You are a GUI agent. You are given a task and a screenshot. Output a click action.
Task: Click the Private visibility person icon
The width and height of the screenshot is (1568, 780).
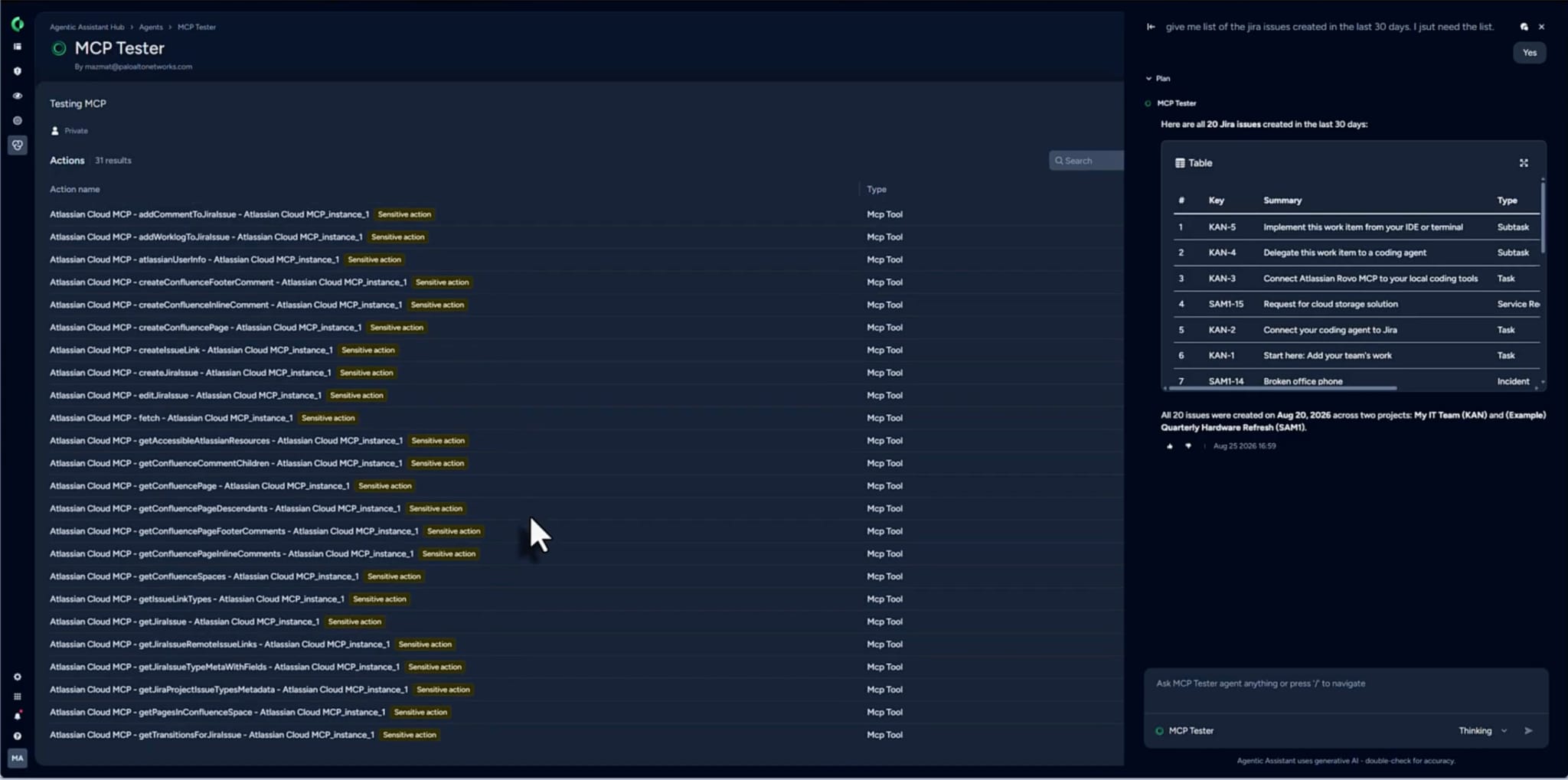(54, 131)
